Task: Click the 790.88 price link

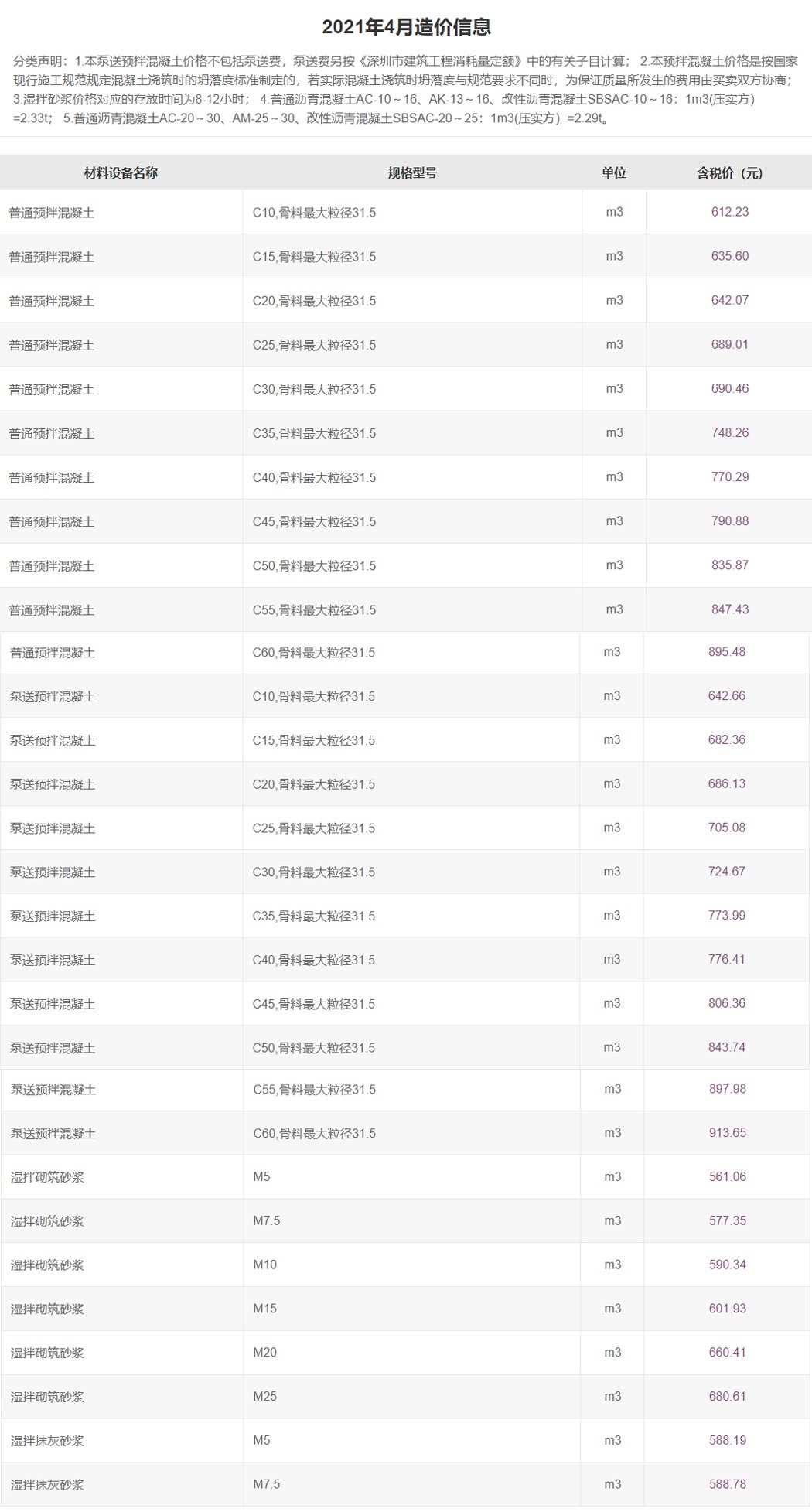Action: (x=729, y=520)
